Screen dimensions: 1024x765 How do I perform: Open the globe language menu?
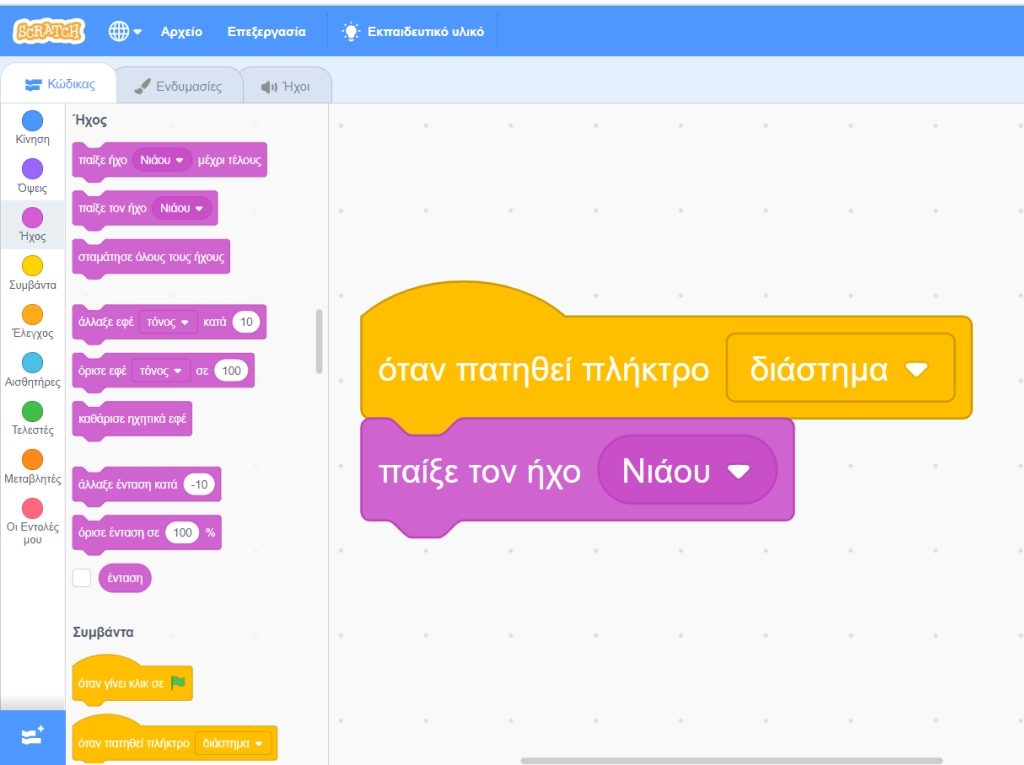tap(125, 32)
